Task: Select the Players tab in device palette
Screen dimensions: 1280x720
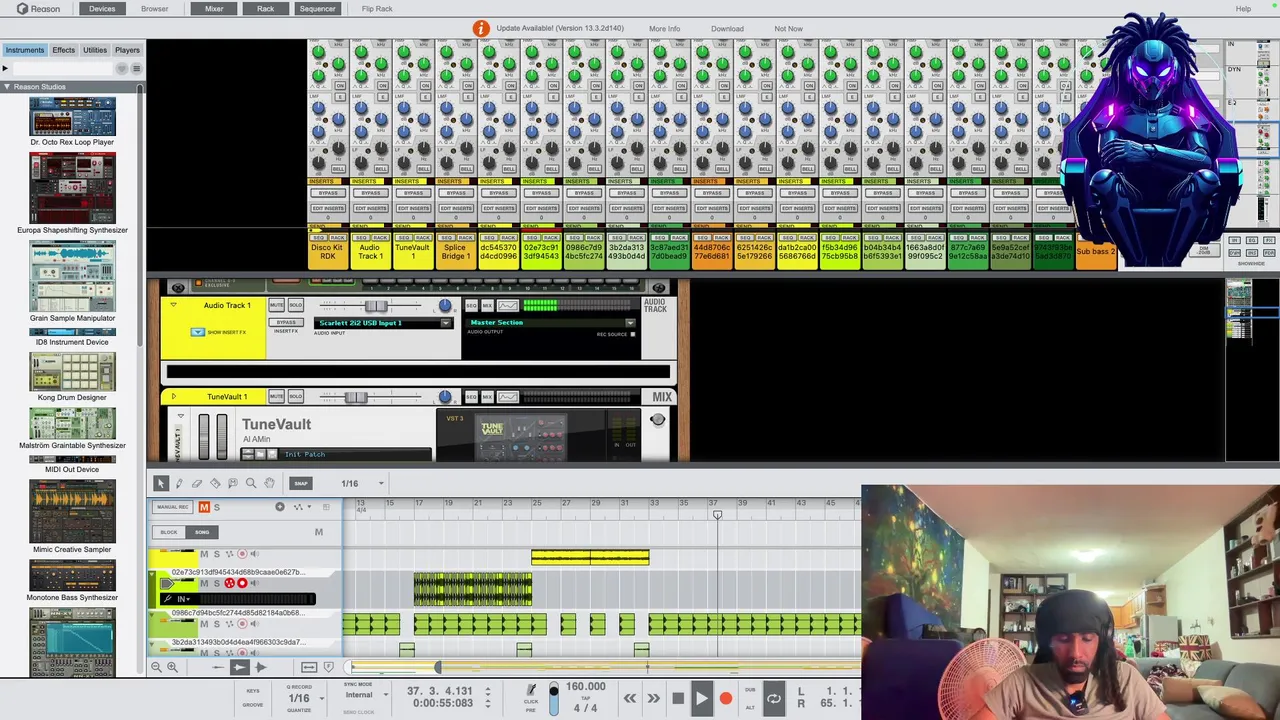Action: click(x=127, y=50)
